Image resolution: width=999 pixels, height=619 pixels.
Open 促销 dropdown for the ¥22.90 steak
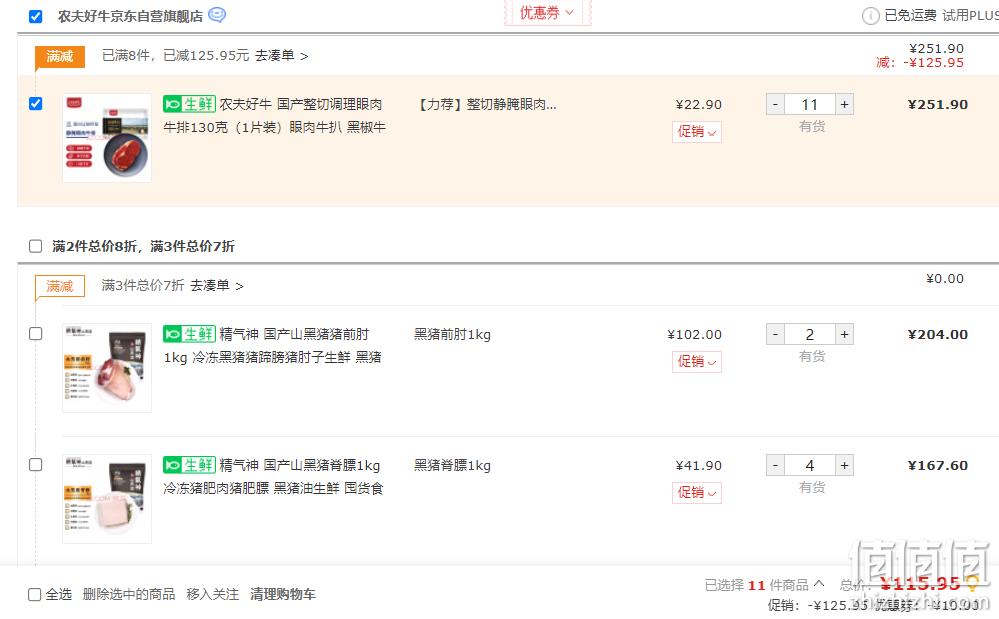(x=696, y=132)
